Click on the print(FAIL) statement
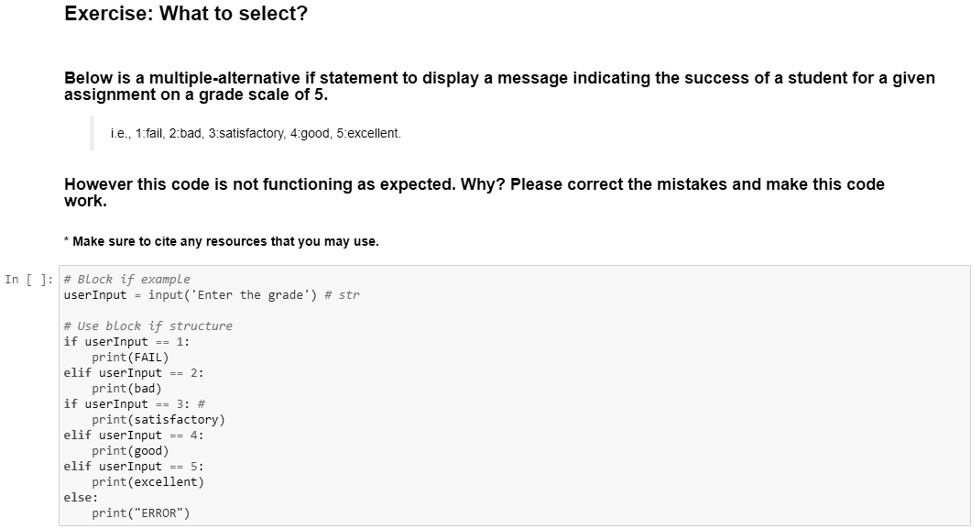The height and width of the screenshot is (529, 975). click(131, 357)
